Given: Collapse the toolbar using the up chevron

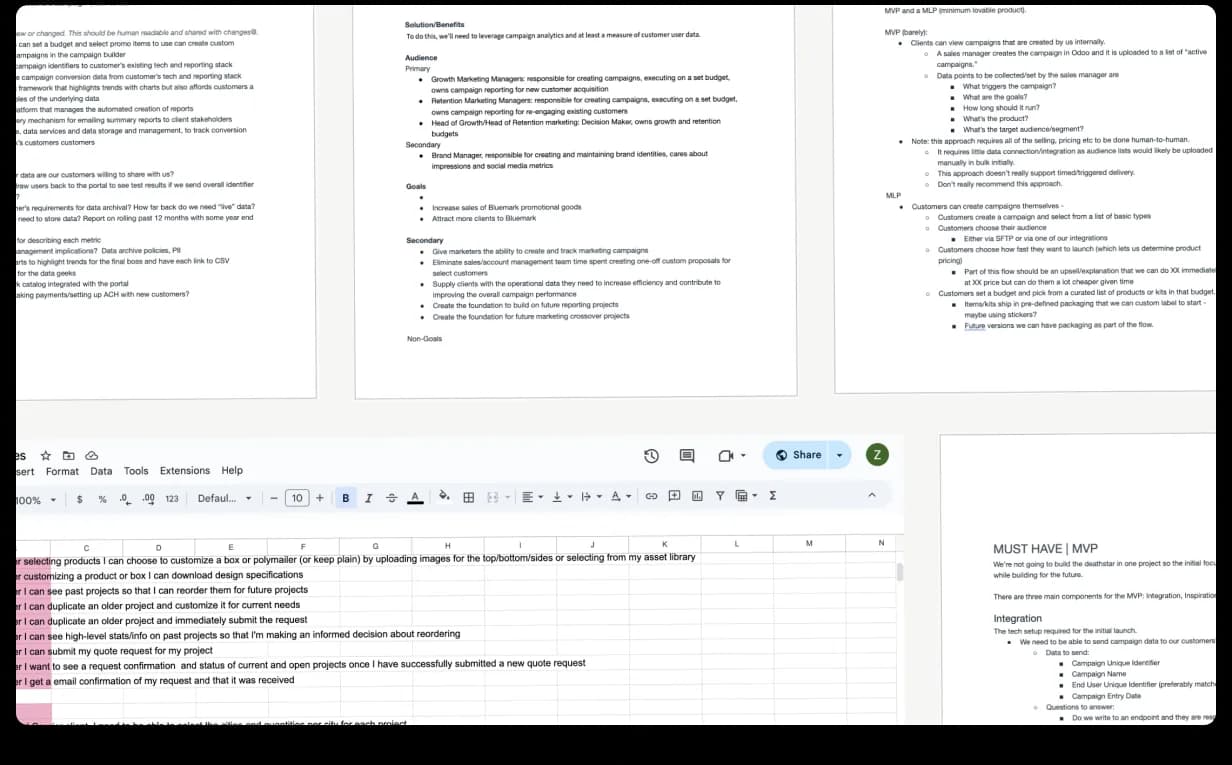Looking at the screenshot, I should pos(872,496).
